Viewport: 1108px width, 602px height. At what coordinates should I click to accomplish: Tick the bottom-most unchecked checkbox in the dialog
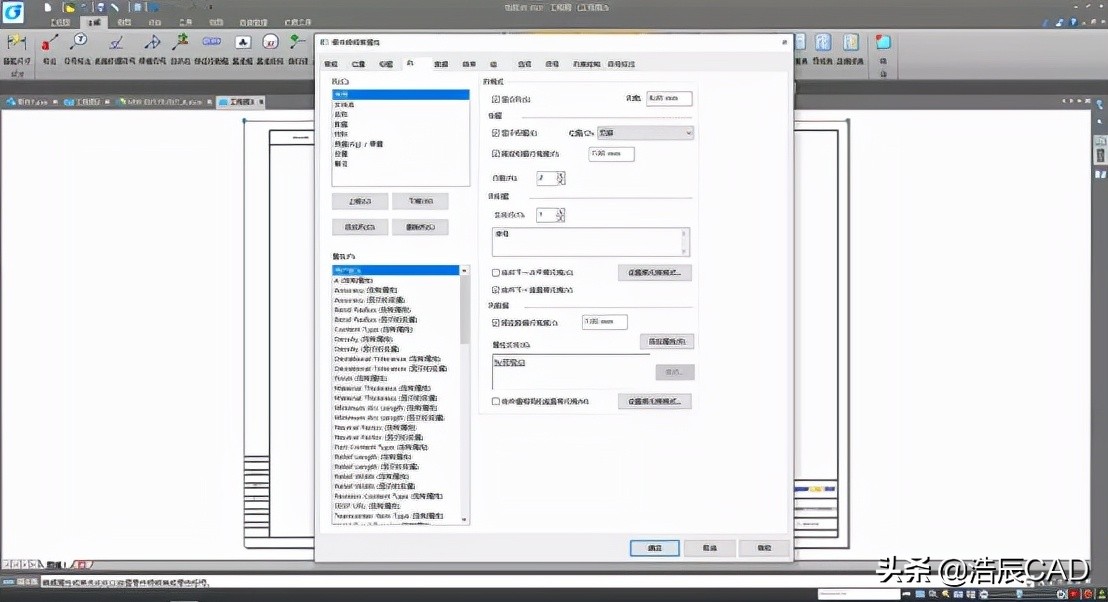(497, 401)
